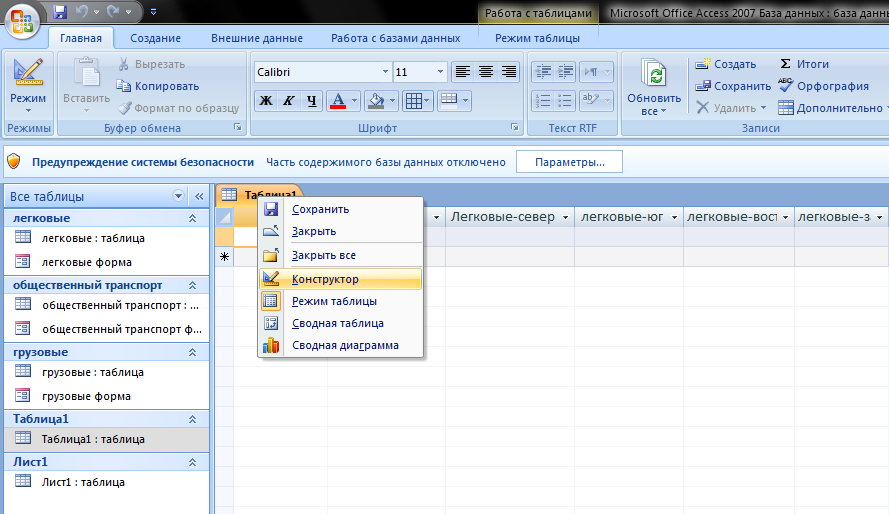The image size is (889, 514).
Task: Open Calibri font name dropdown
Action: [386, 72]
